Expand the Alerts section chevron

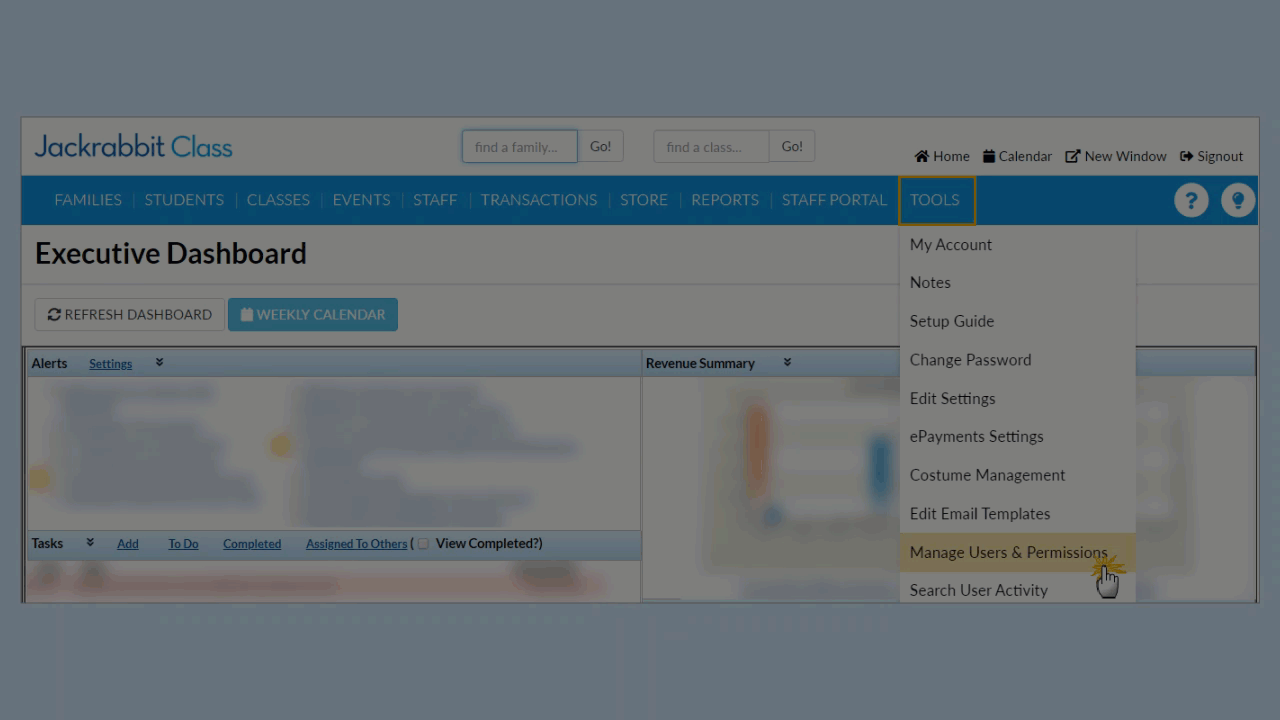159,363
